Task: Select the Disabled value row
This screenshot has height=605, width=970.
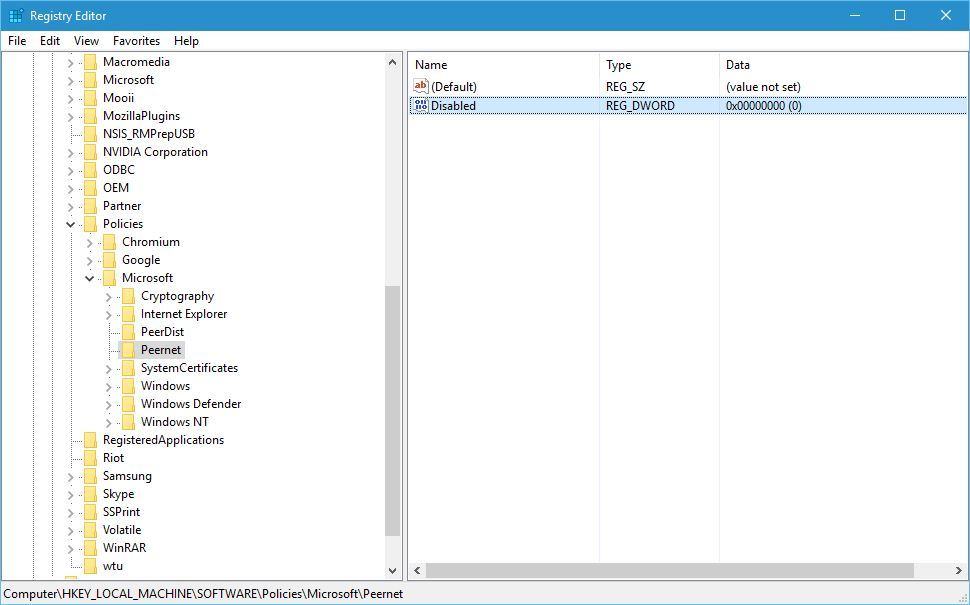Action: (688, 106)
